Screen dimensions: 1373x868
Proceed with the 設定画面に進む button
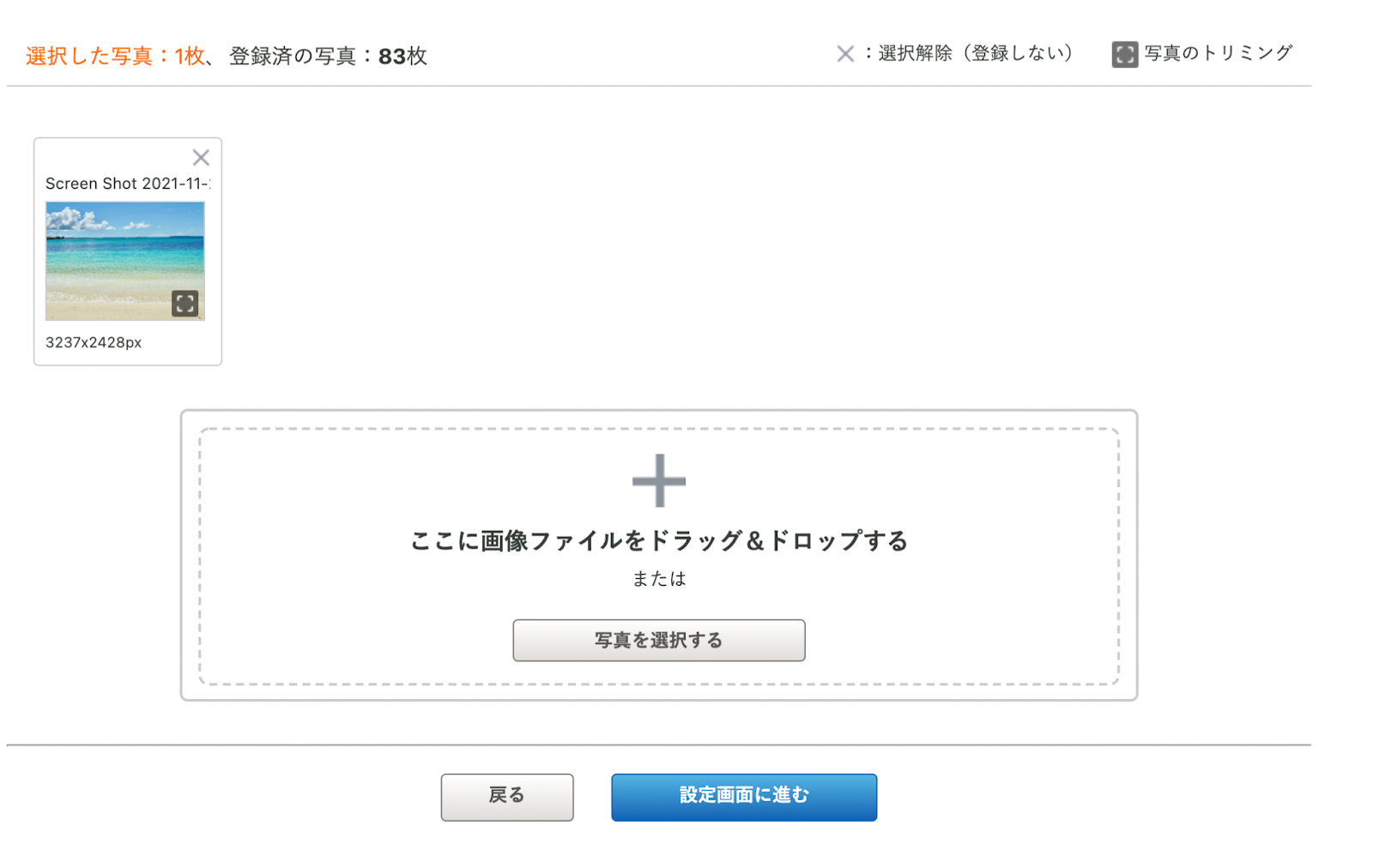[x=744, y=798]
